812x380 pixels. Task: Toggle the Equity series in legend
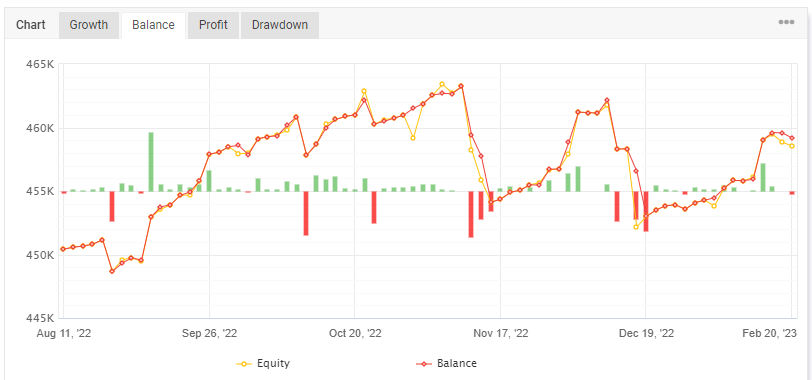(x=263, y=363)
